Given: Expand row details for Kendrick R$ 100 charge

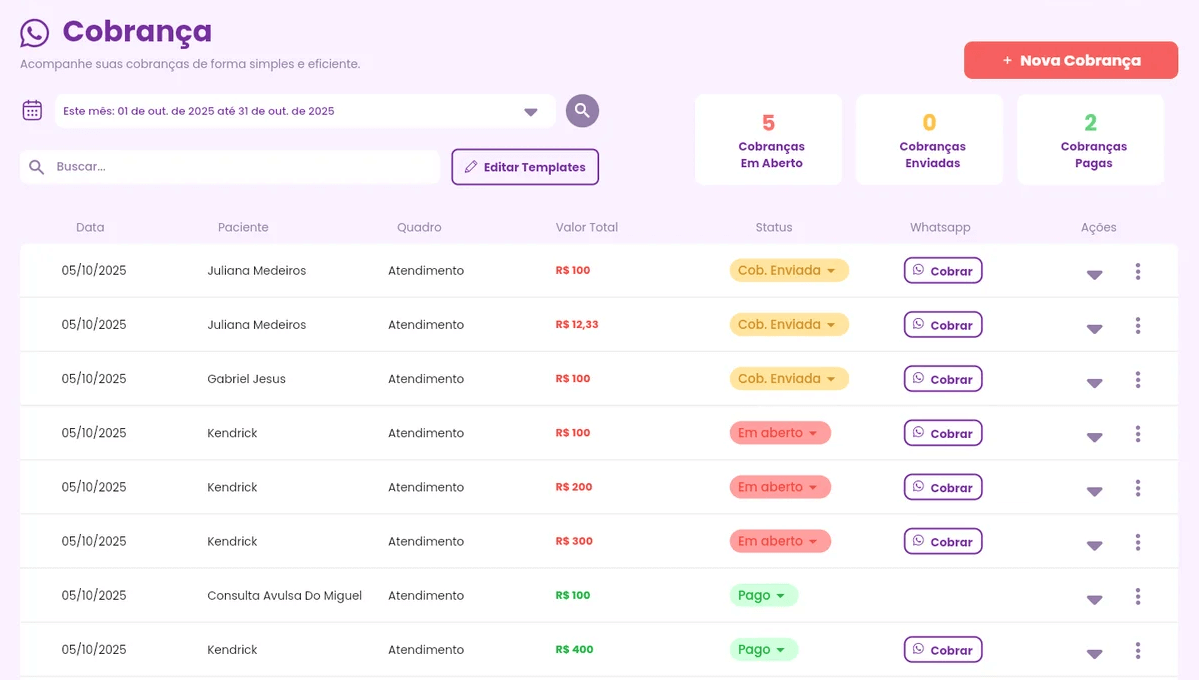Looking at the screenshot, I should click(1094, 437).
